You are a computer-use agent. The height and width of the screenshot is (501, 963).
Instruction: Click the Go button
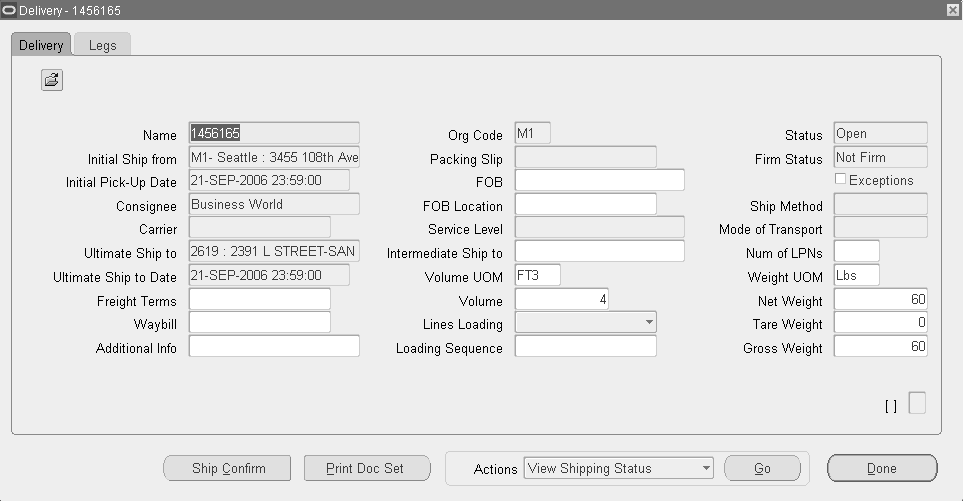(x=762, y=468)
